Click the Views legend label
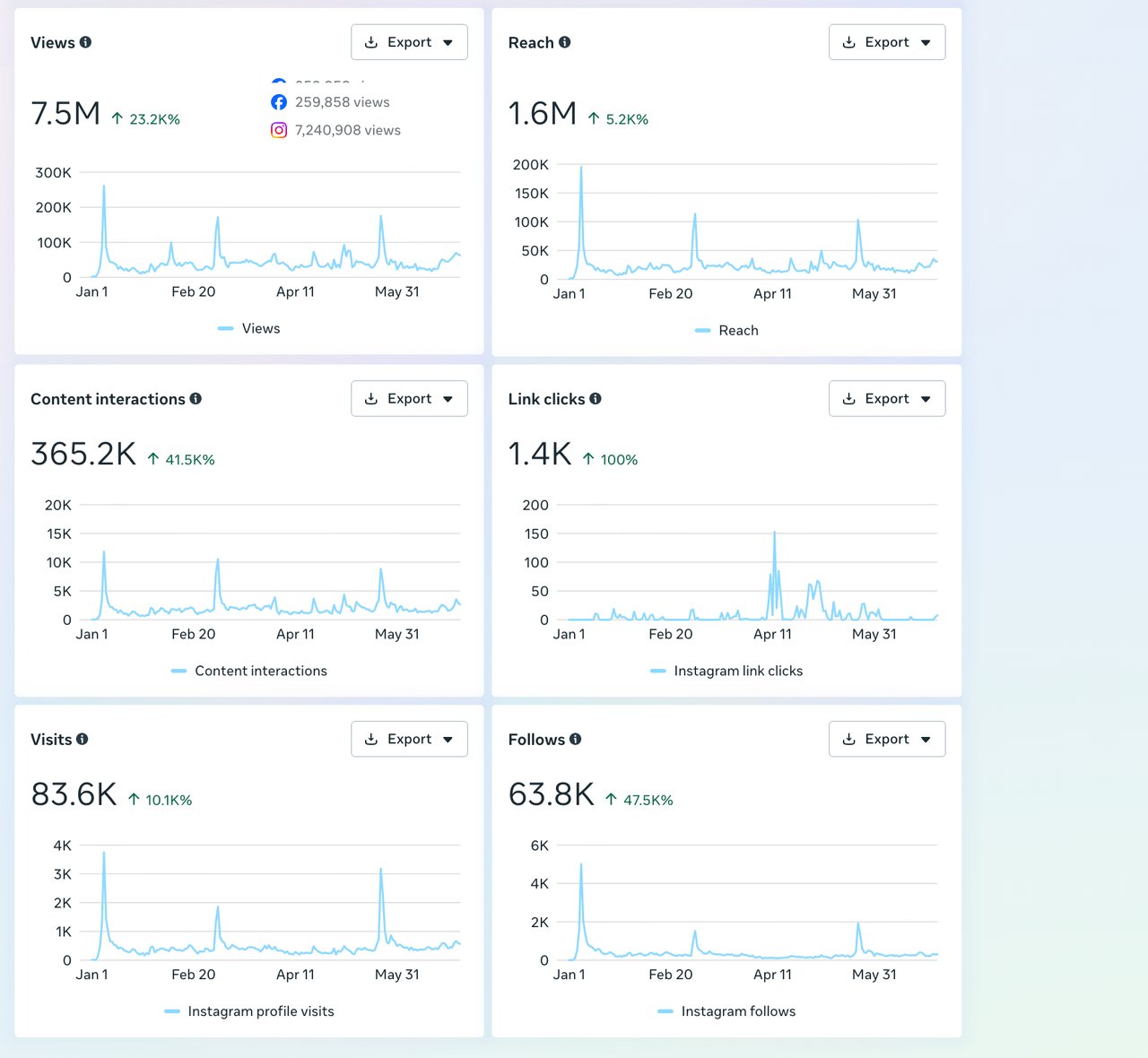Viewport: 1148px width, 1058px height. (261, 329)
